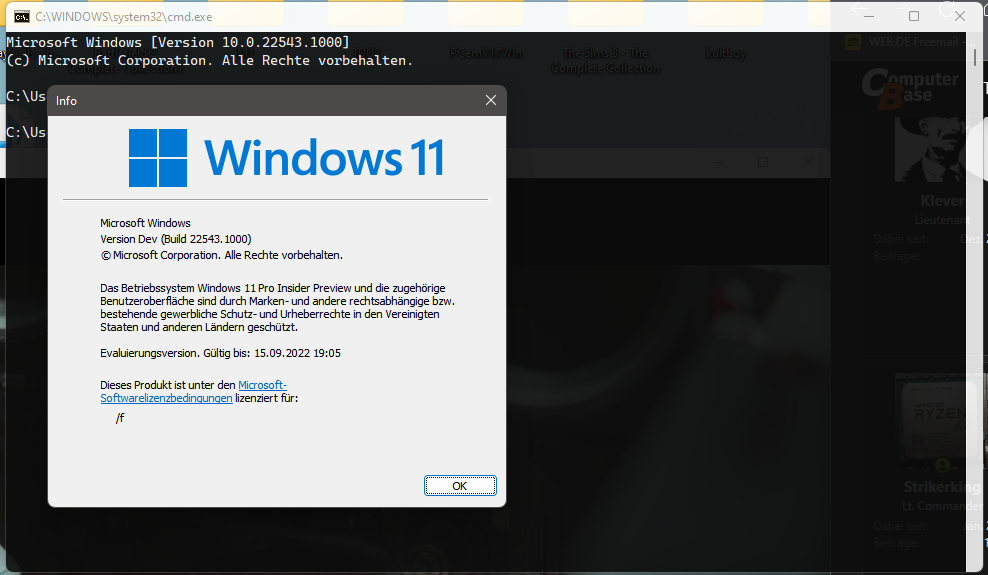
Task: Click the 'Microsoft Windows' text line in dialog
Action: coord(145,223)
